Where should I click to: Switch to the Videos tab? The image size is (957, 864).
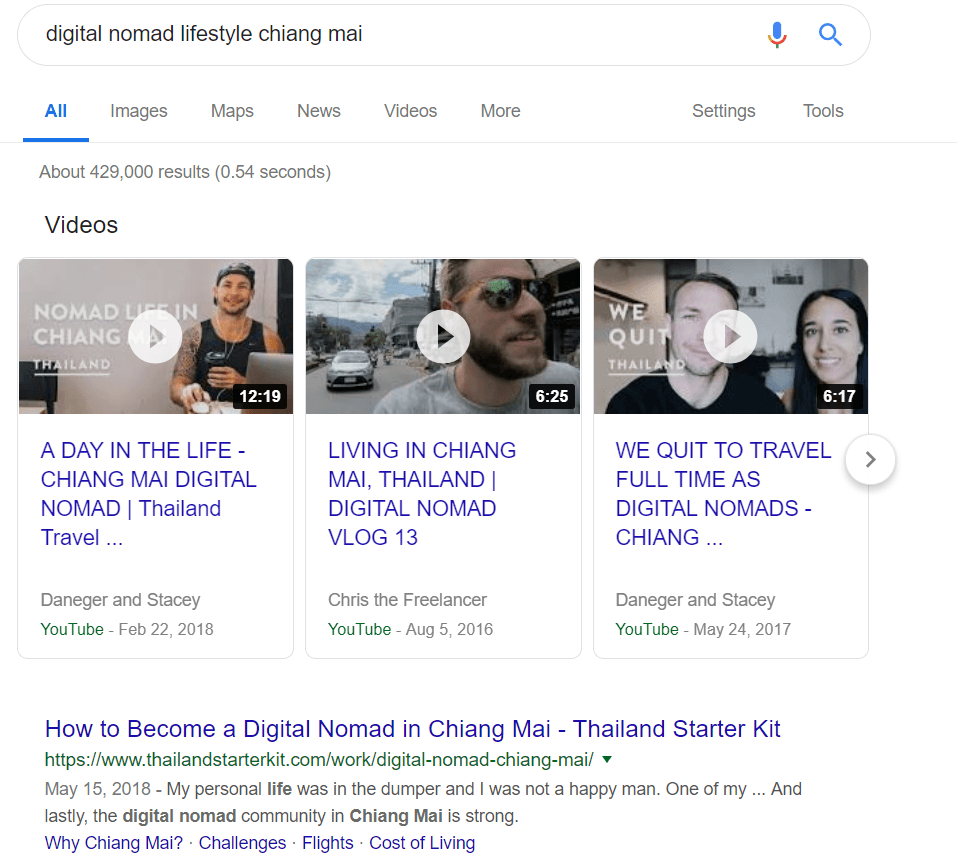coord(410,111)
